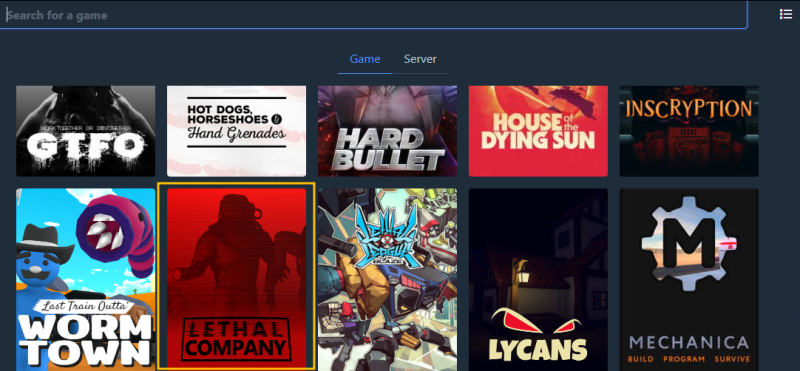800x371 pixels.
Task: Select the Mechanica game cover
Action: point(689,280)
